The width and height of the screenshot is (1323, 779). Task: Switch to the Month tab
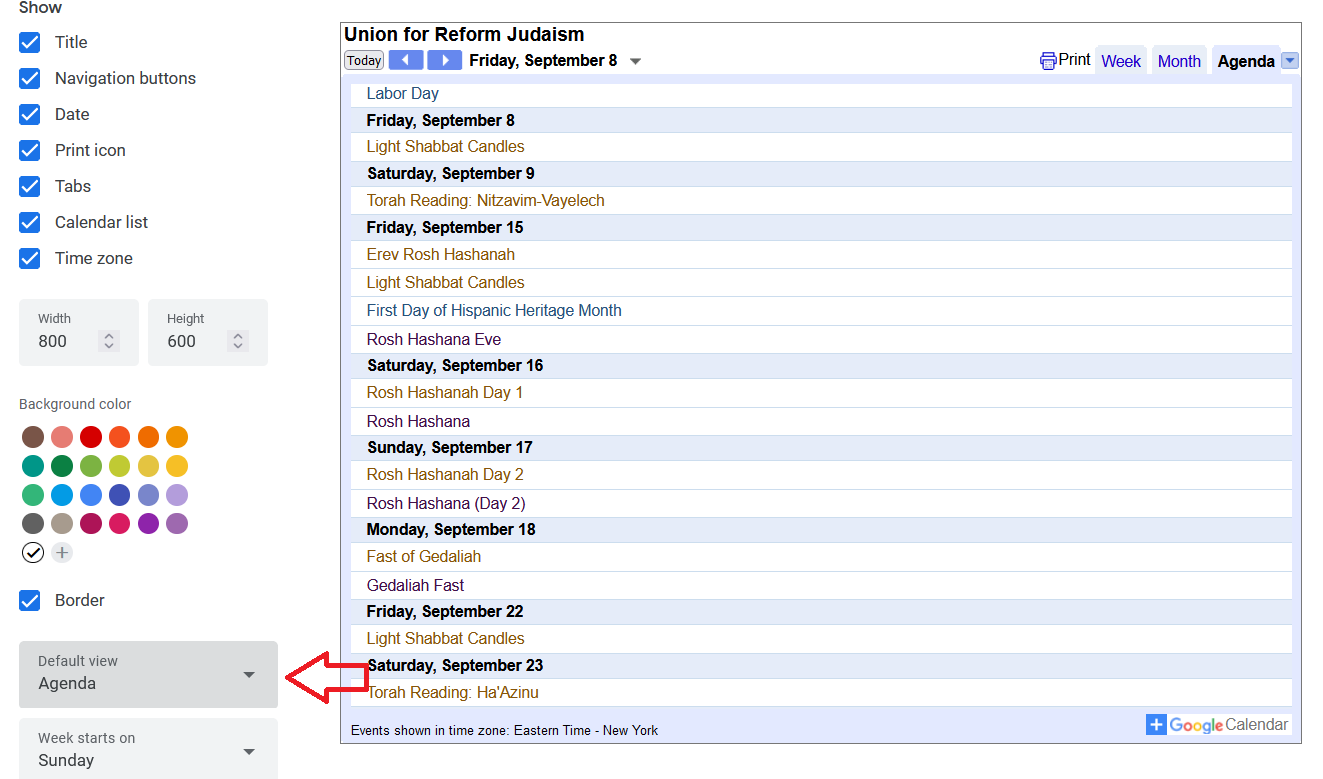pos(1179,61)
